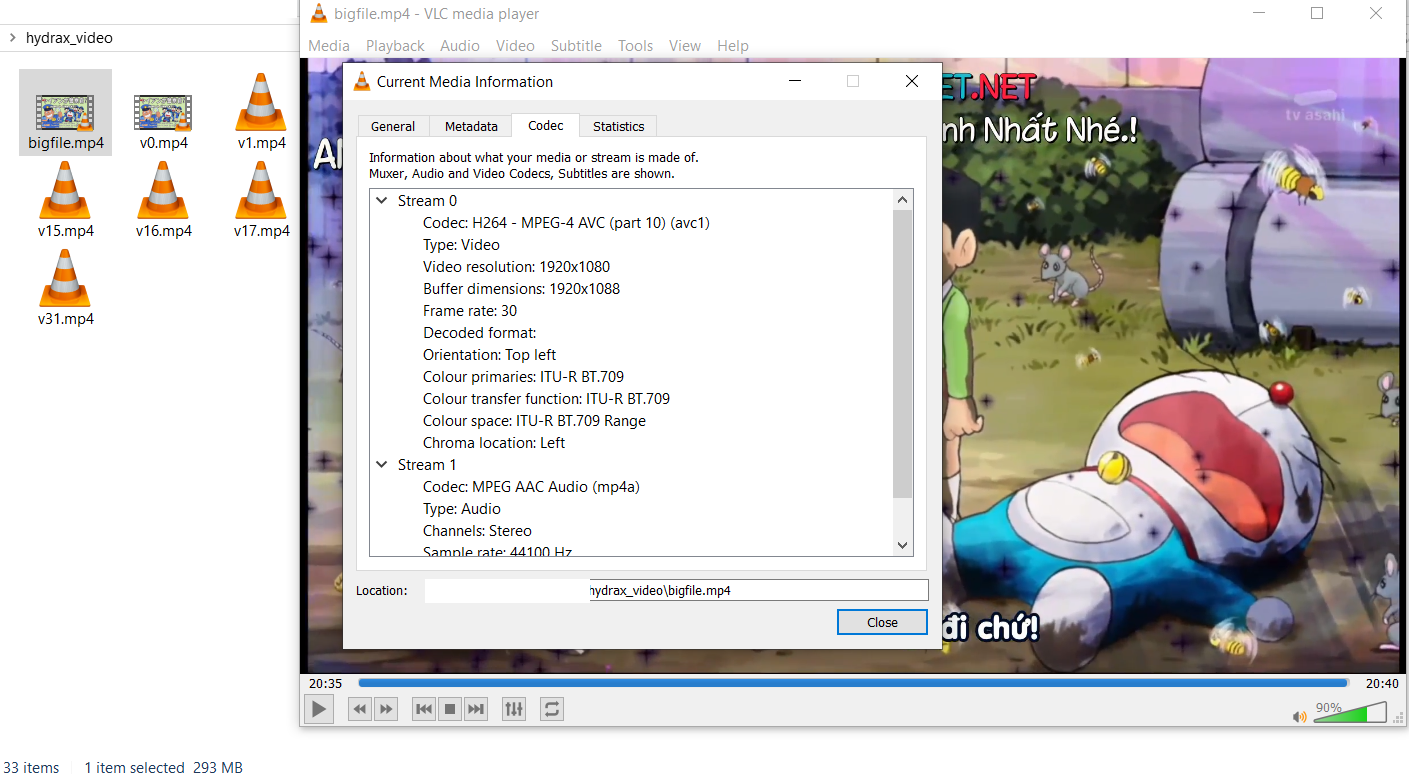Open extended settings (equalizer) panel
The width and height of the screenshot is (1409, 780).
click(x=514, y=709)
